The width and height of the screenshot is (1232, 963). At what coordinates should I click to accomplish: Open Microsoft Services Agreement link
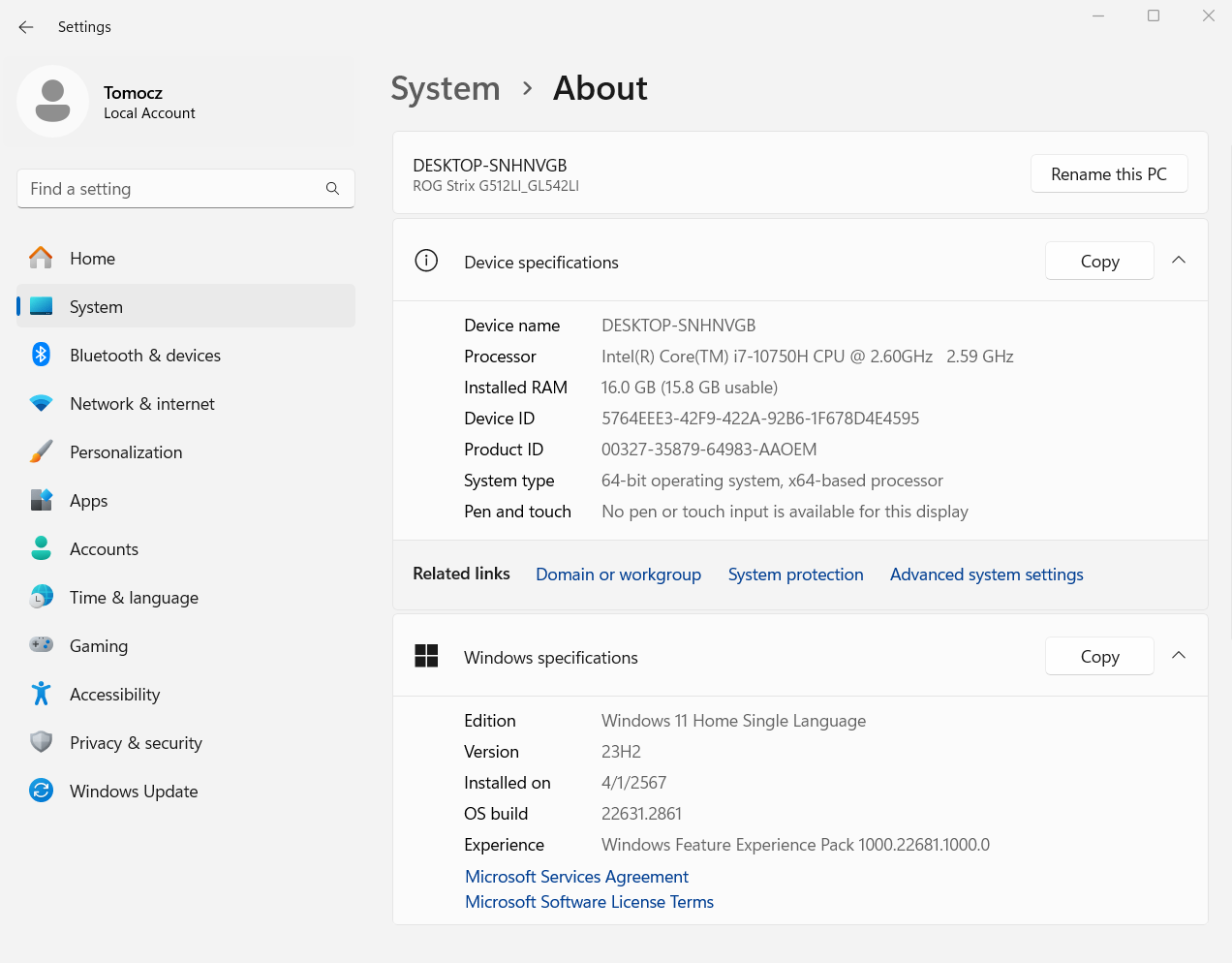(576, 877)
